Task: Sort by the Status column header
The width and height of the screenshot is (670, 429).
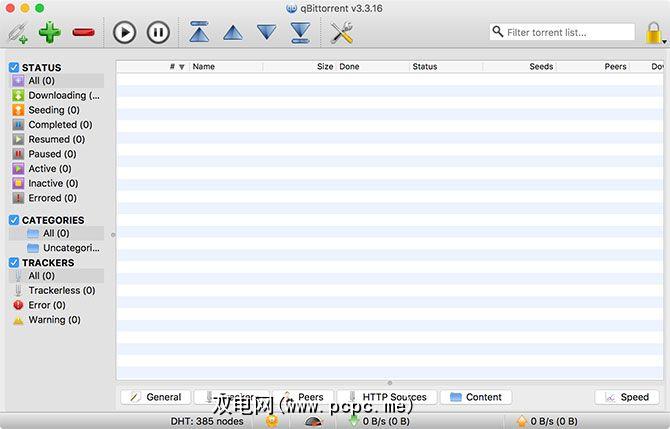Action: click(x=446, y=67)
